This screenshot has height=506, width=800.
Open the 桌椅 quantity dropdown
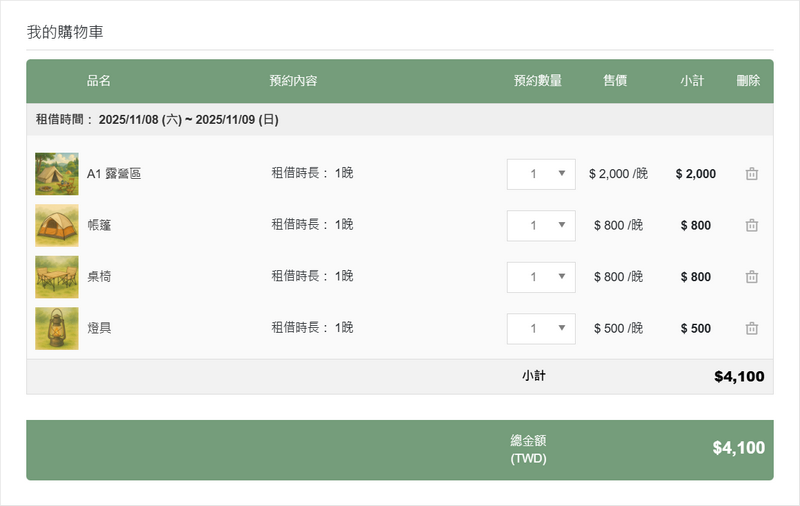click(541, 277)
